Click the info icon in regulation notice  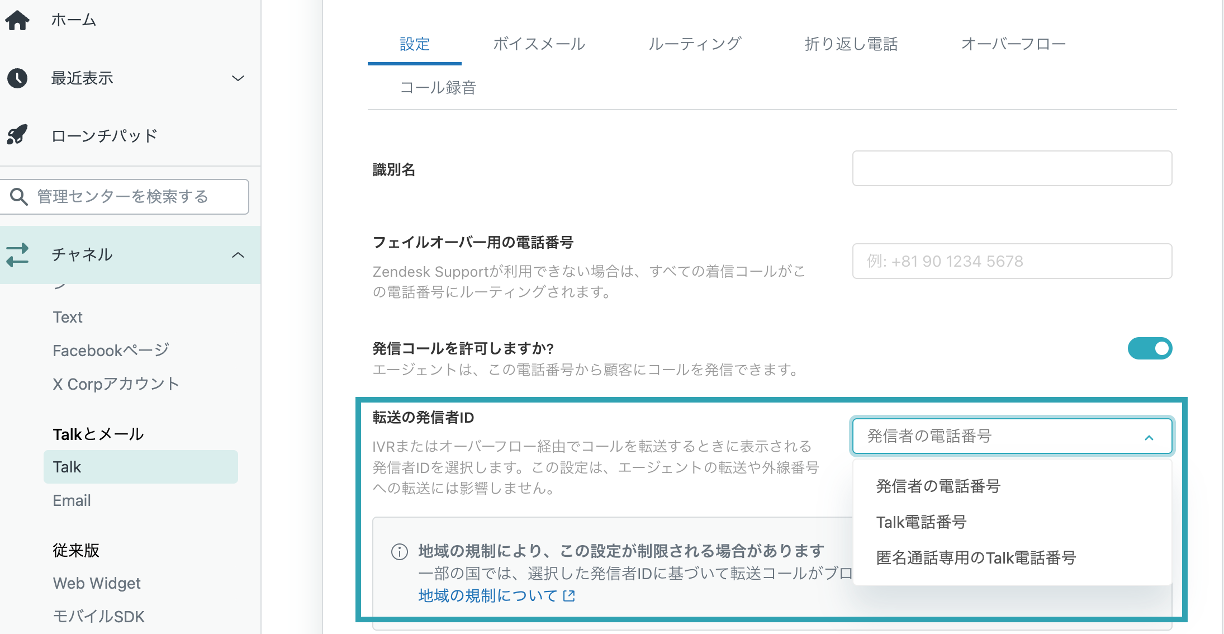click(x=399, y=551)
